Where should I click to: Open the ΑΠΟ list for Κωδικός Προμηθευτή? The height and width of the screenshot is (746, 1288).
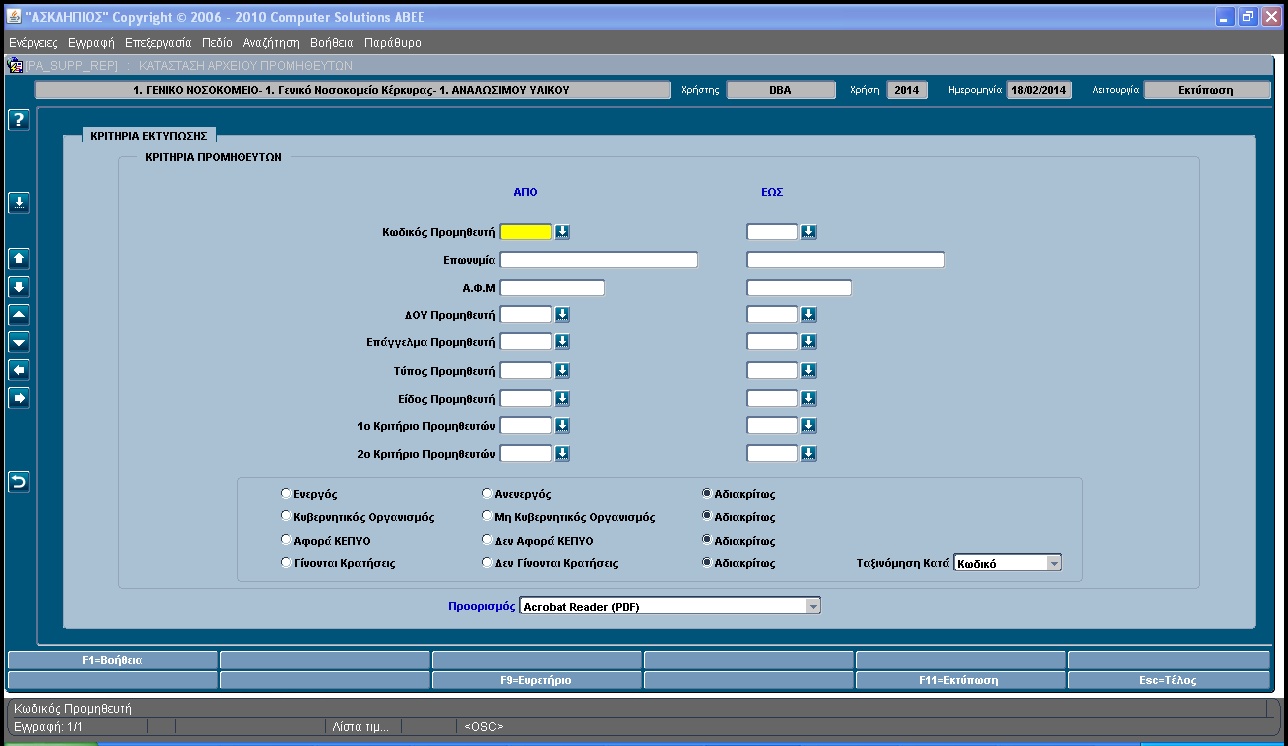[562, 232]
